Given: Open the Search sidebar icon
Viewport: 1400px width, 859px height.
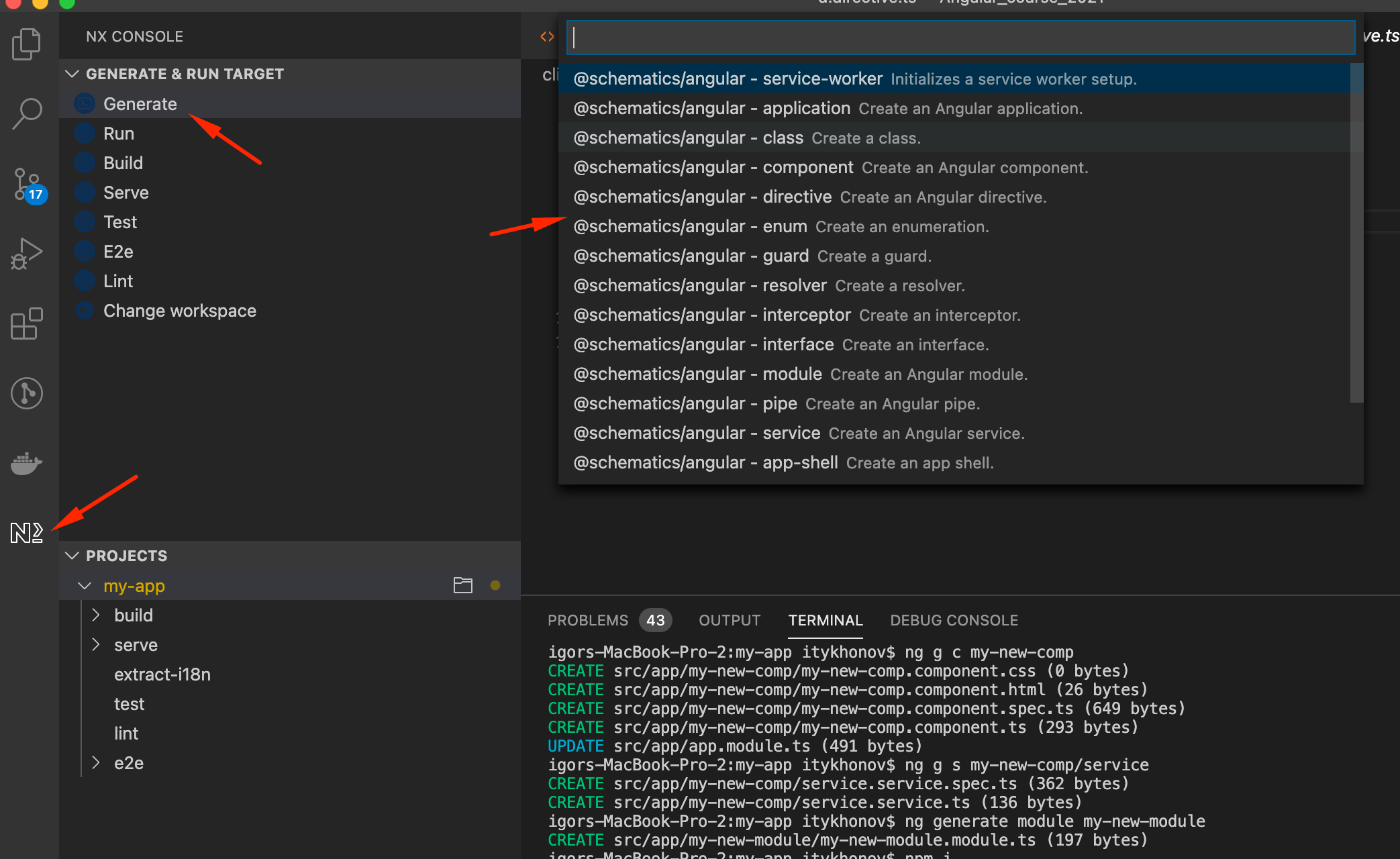Looking at the screenshot, I should tap(27, 113).
